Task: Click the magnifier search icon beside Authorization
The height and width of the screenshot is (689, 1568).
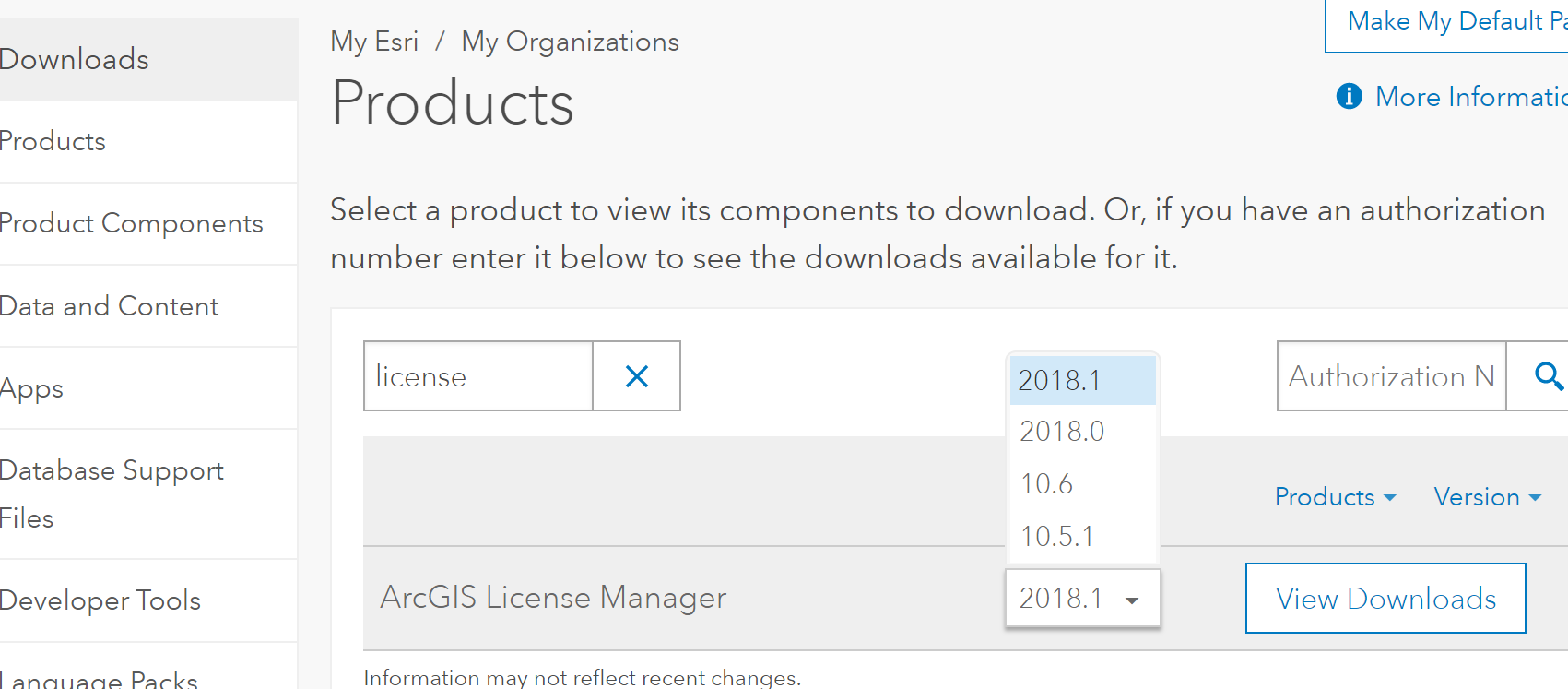Action: [1547, 376]
